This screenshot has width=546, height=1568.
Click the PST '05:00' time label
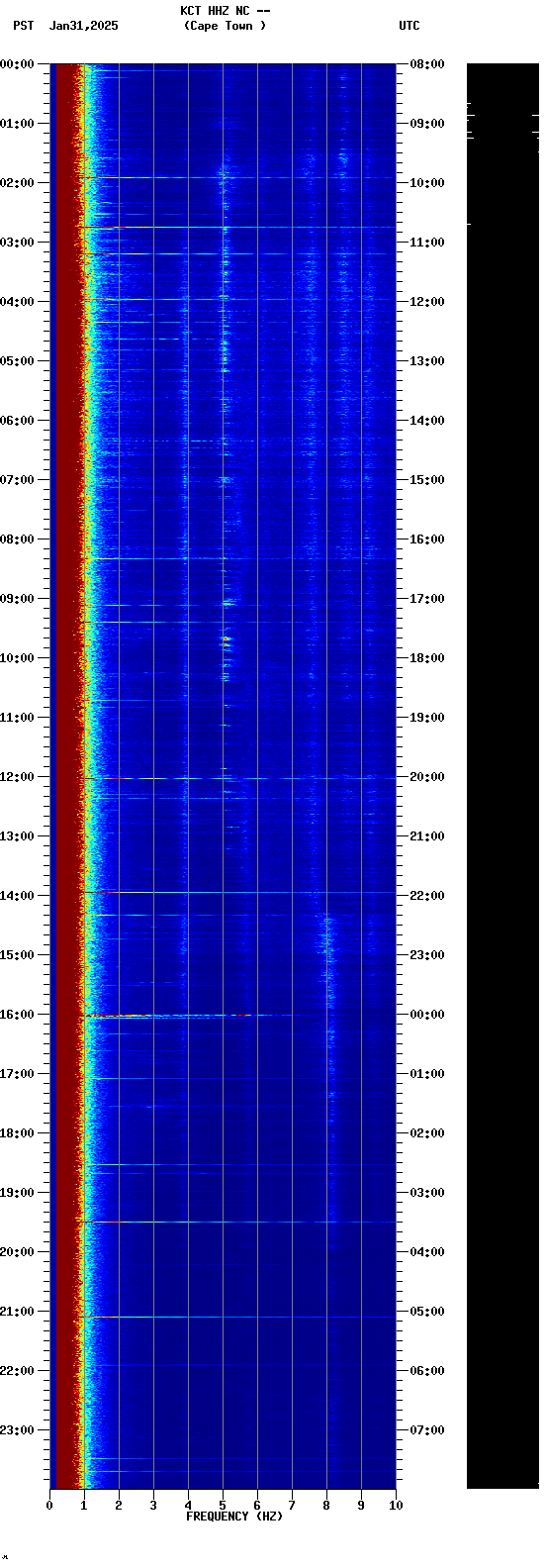click(18, 361)
